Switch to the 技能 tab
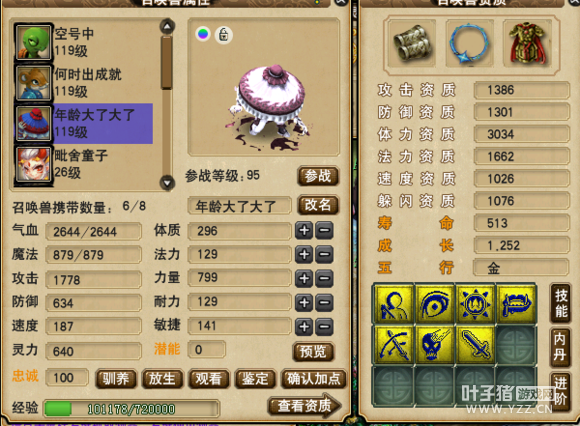Screen dimensions: 580x426 [x=561, y=304]
